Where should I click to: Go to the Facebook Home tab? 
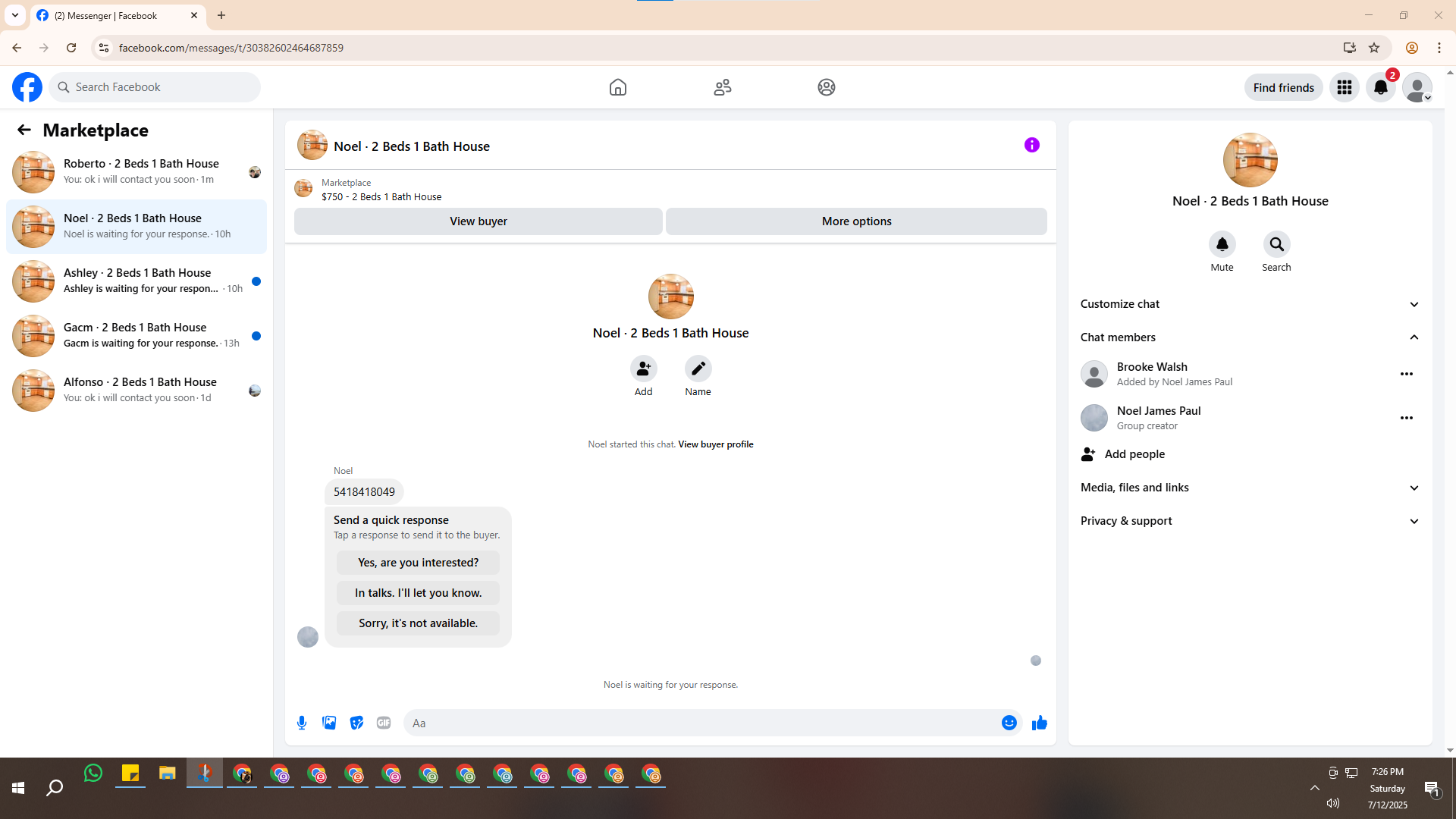(x=617, y=87)
